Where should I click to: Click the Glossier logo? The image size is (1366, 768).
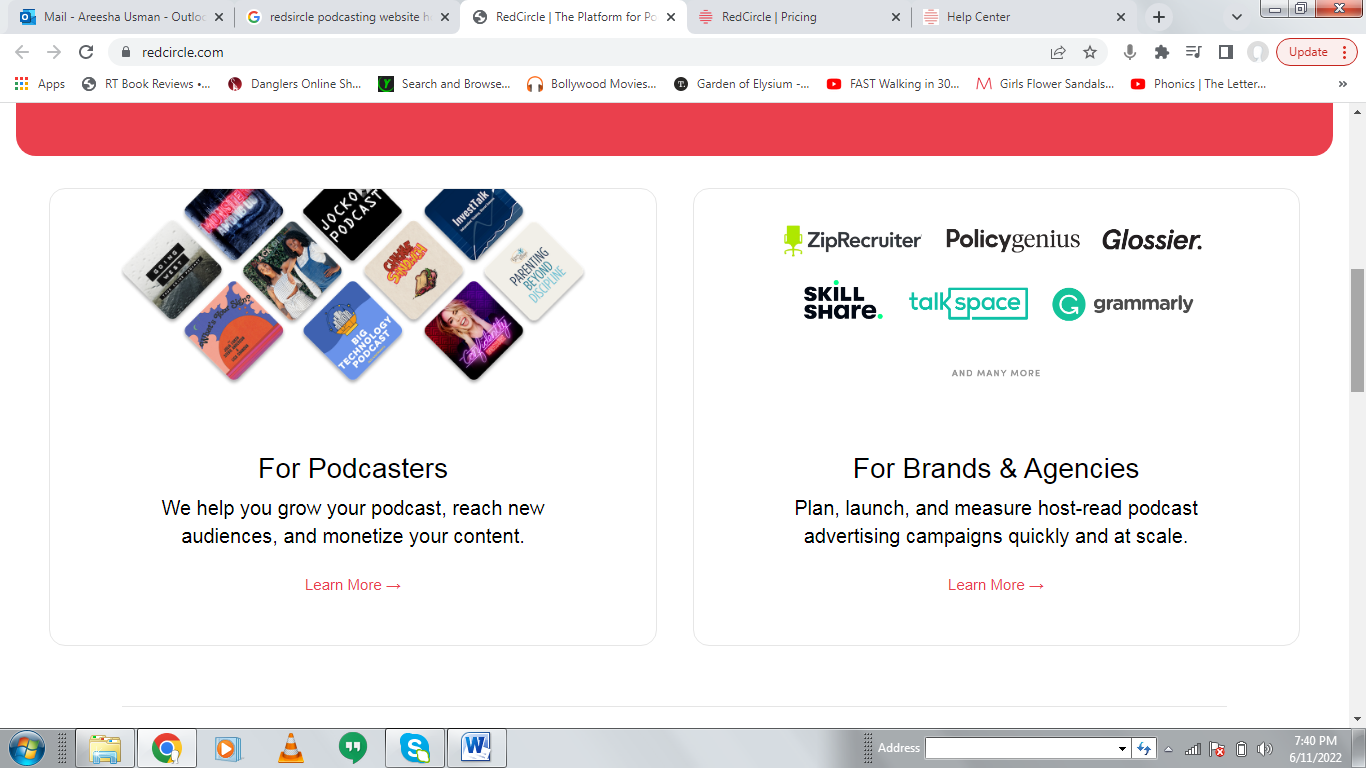point(1152,240)
